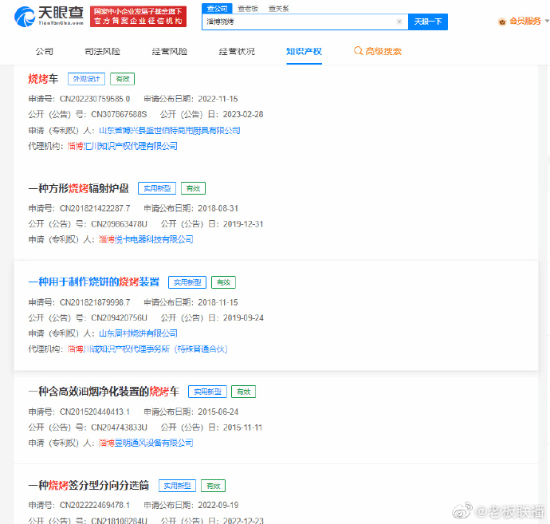Open applicant 山东省博兴县盛世佰特商用厨具有限公司
The image size is (550, 524).
(169, 130)
